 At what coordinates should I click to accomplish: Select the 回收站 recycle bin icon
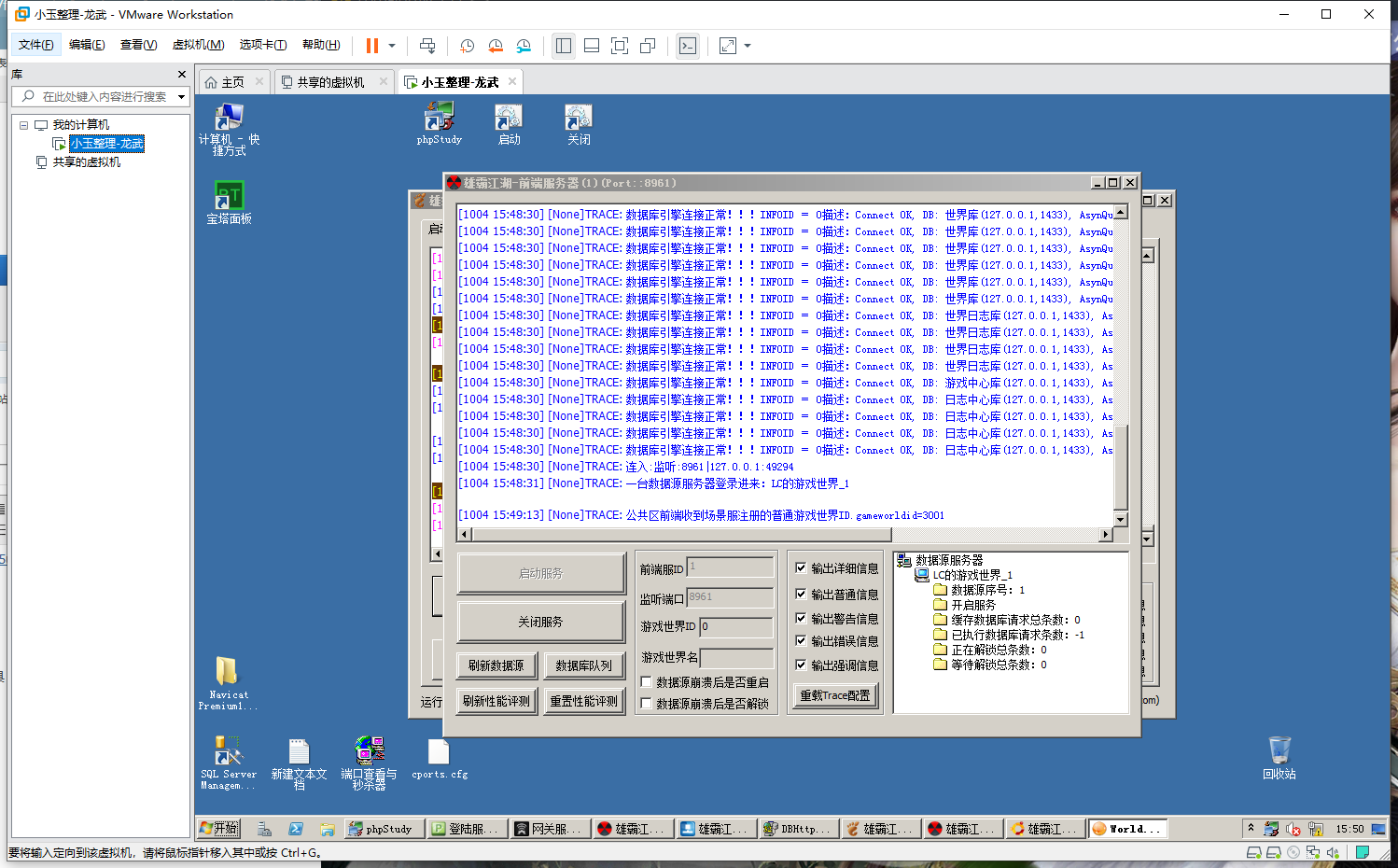(1279, 757)
